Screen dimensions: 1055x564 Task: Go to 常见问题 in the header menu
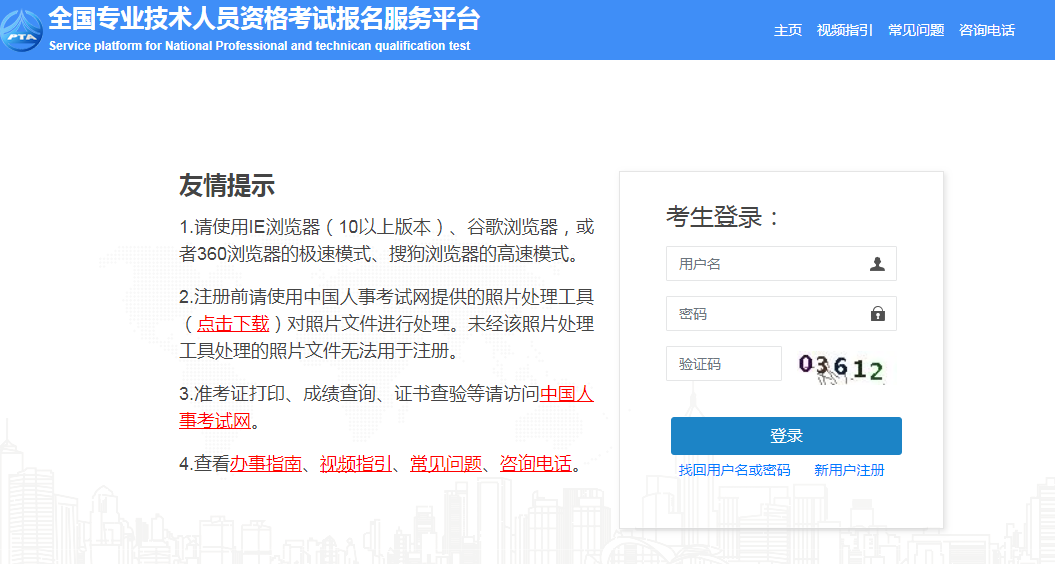(x=916, y=30)
